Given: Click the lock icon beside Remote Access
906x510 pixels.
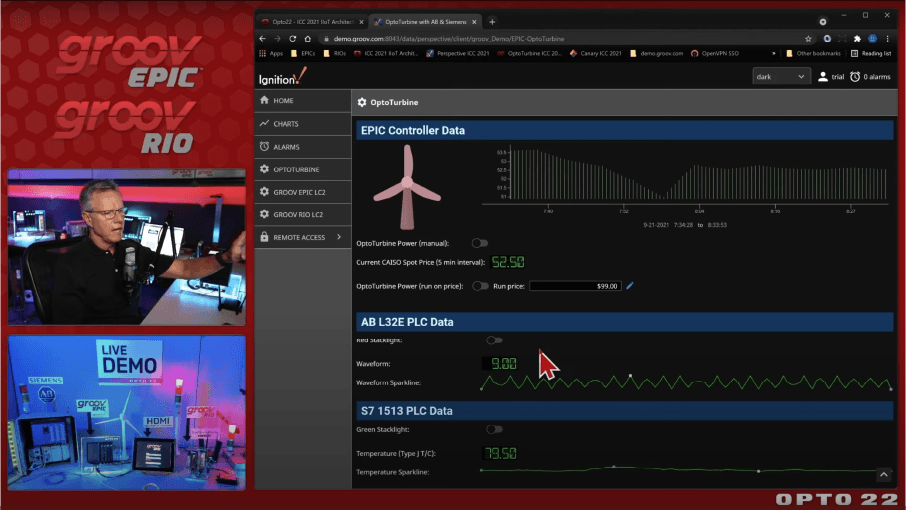Looking at the screenshot, I should pos(264,237).
